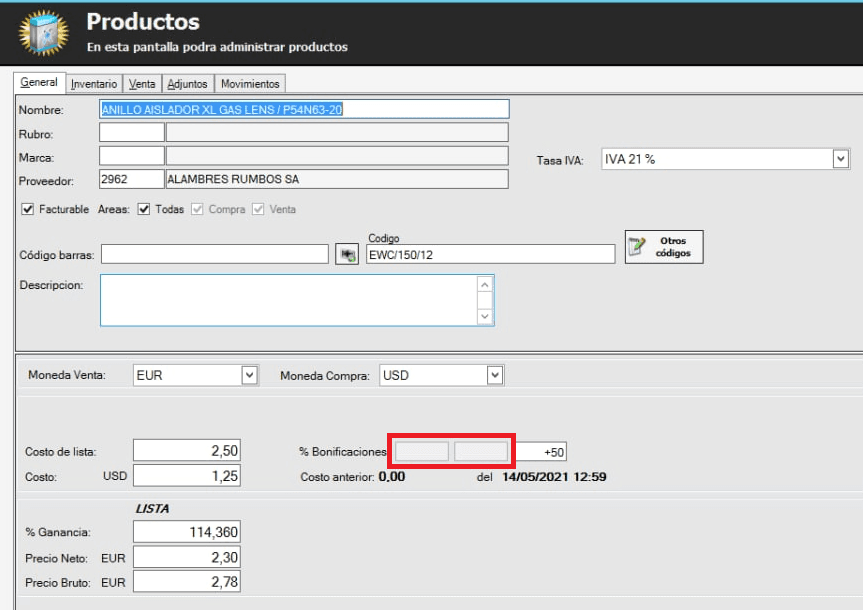863x610 pixels.
Task: Switch to the Inventario tab
Action: click(x=94, y=84)
